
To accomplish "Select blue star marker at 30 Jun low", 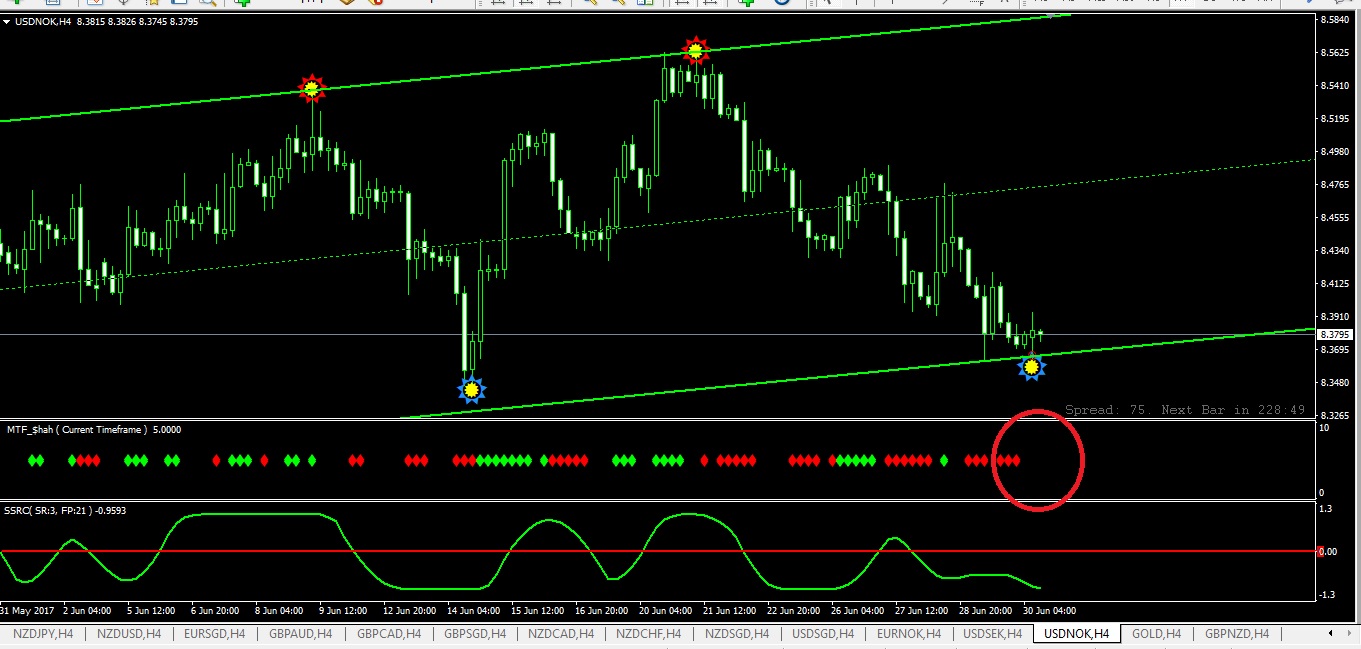I will click(1031, 367).
